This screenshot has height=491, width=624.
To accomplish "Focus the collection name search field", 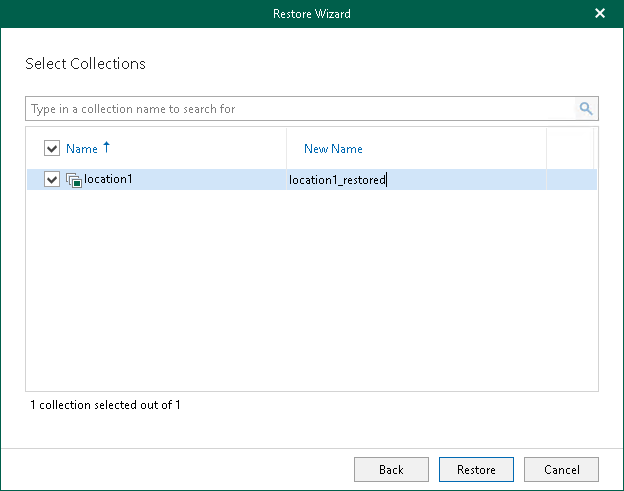I will point(300,108).
